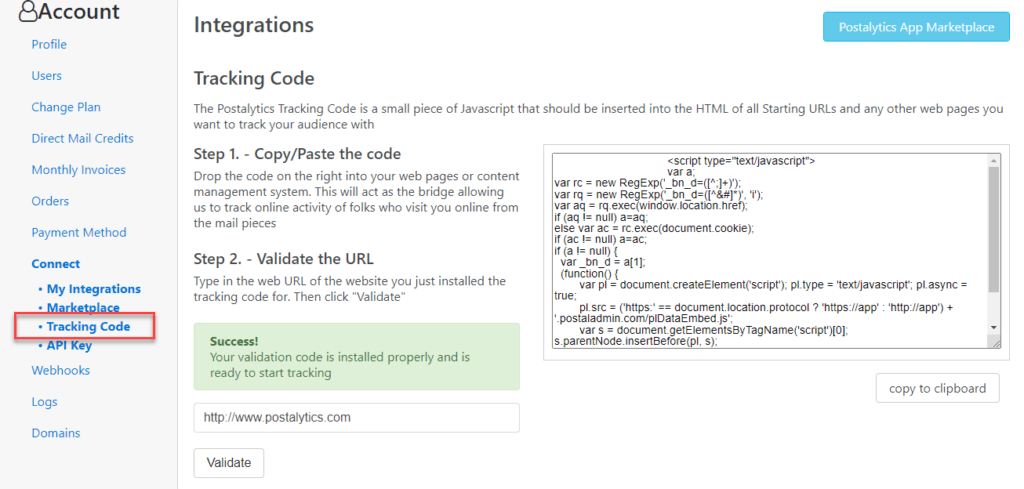View Direct Mail Credits

[x=82, y=138]
